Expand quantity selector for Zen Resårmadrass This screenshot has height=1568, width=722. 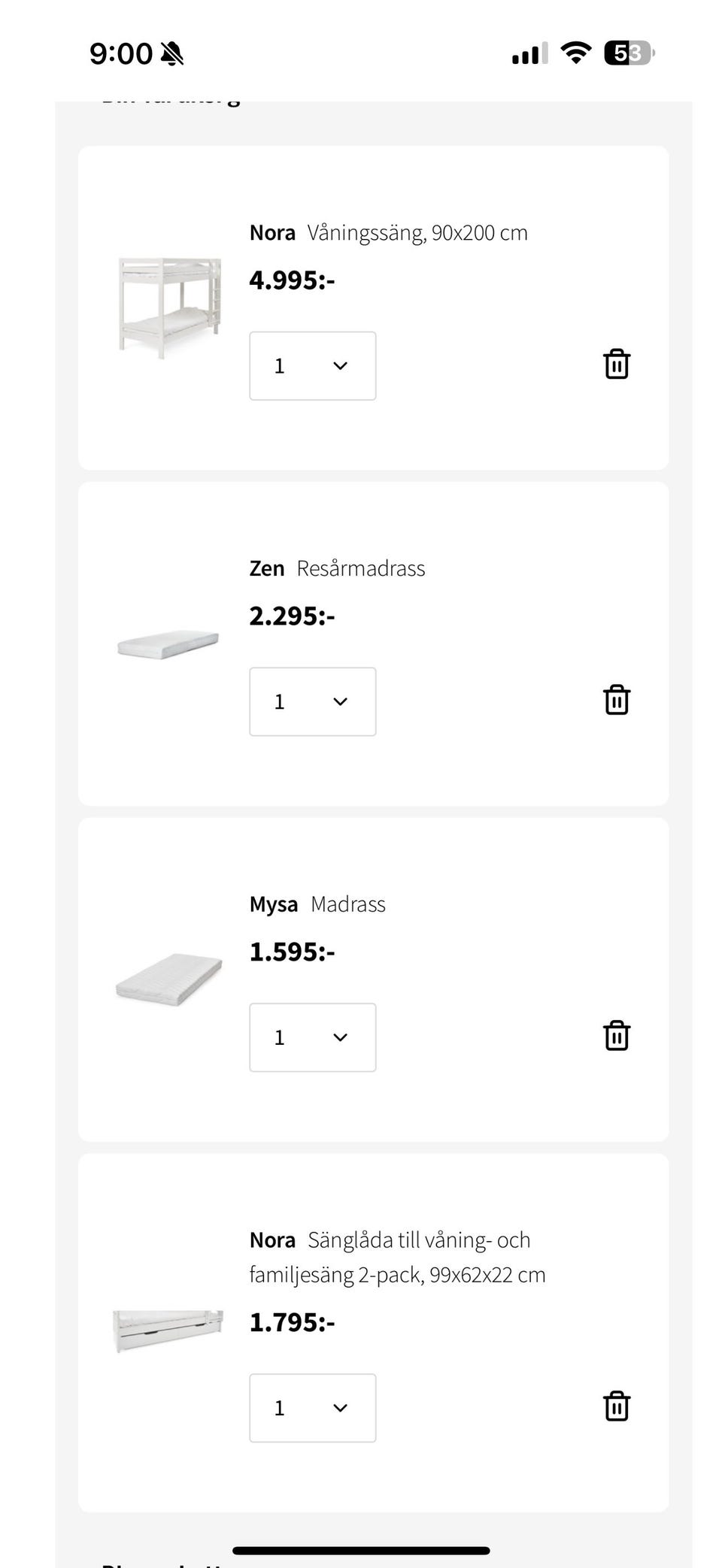click(x=313, y=702)
